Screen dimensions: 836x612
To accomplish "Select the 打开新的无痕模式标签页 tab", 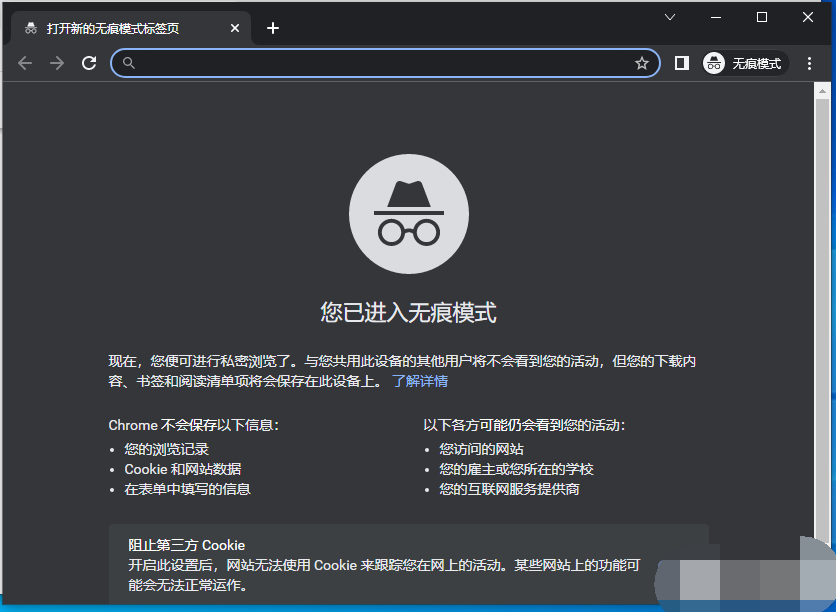I will click(x=120, y=28).
